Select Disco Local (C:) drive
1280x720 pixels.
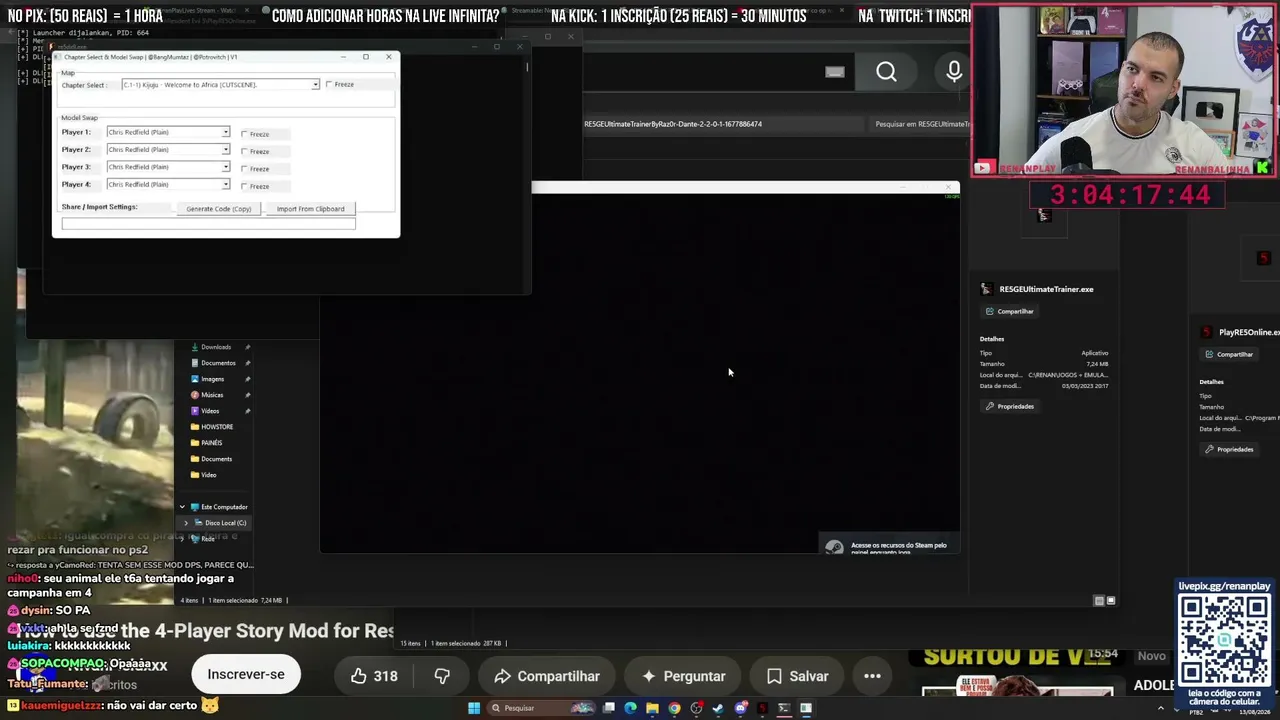tap(225, 523)
